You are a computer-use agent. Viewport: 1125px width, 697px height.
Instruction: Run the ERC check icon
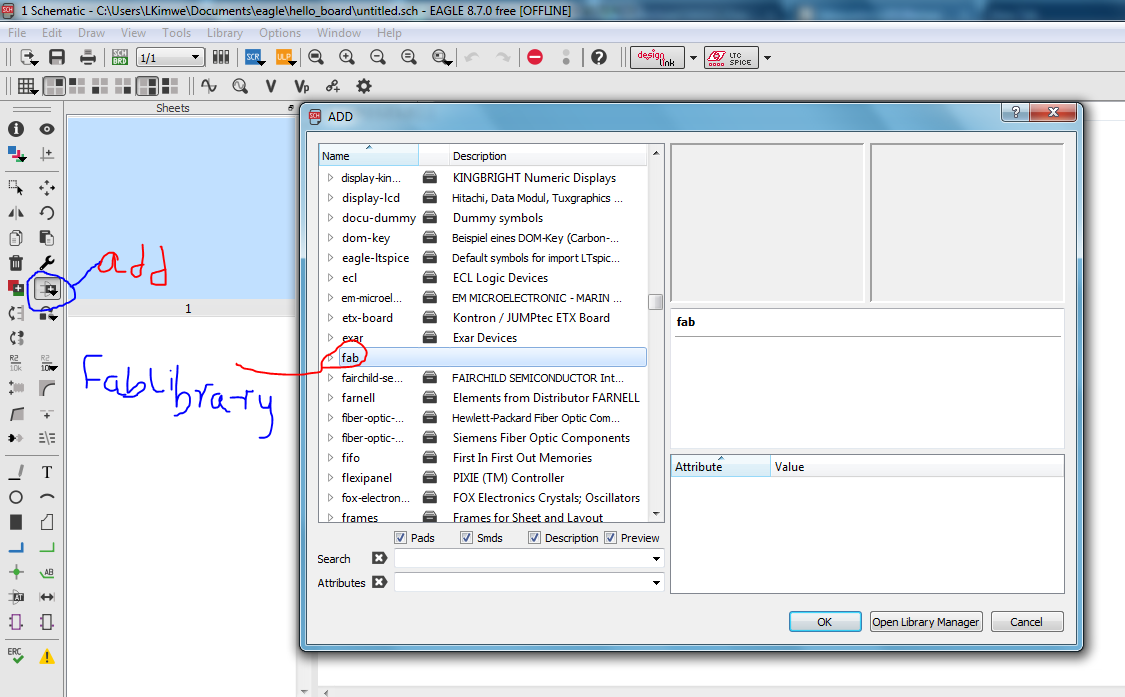[16, 655]
